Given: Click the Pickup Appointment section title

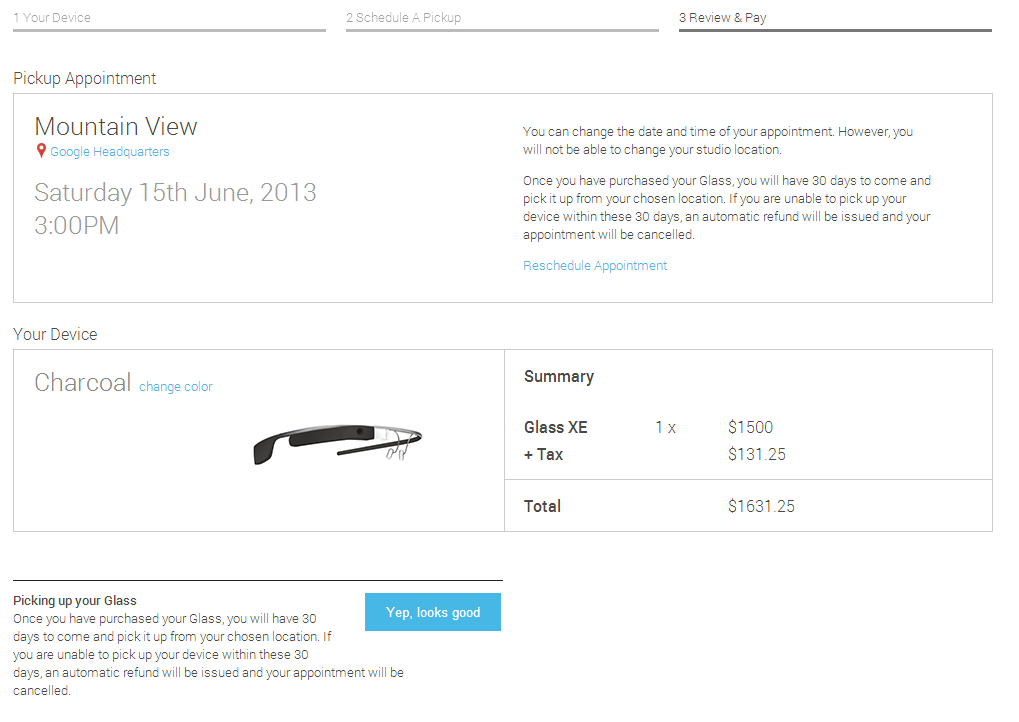Looking at the screenshot, I should pyautogui.click(x=85, y=79).
